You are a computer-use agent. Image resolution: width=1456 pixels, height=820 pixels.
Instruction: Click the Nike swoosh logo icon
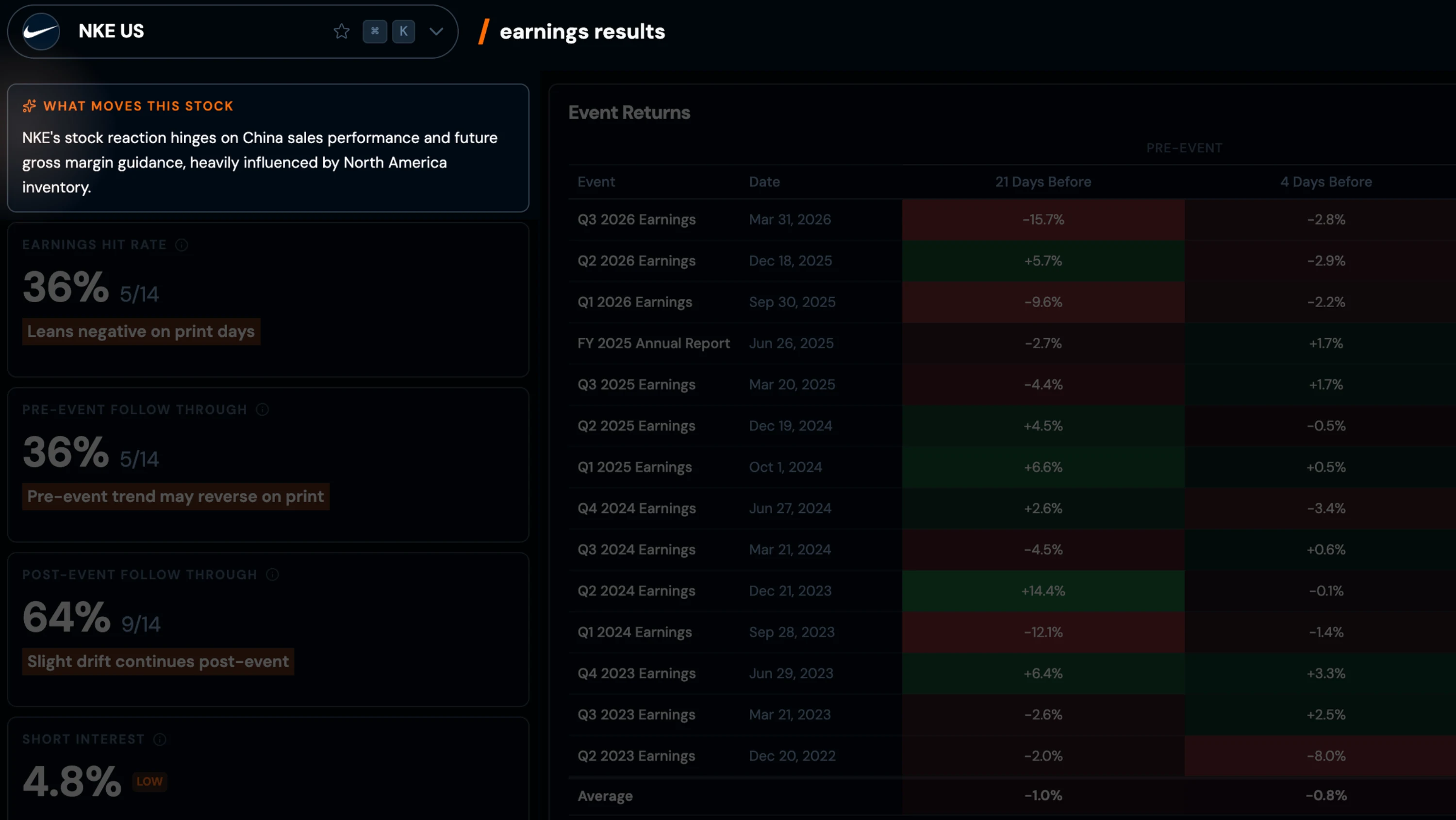click(x=41, y=32)
